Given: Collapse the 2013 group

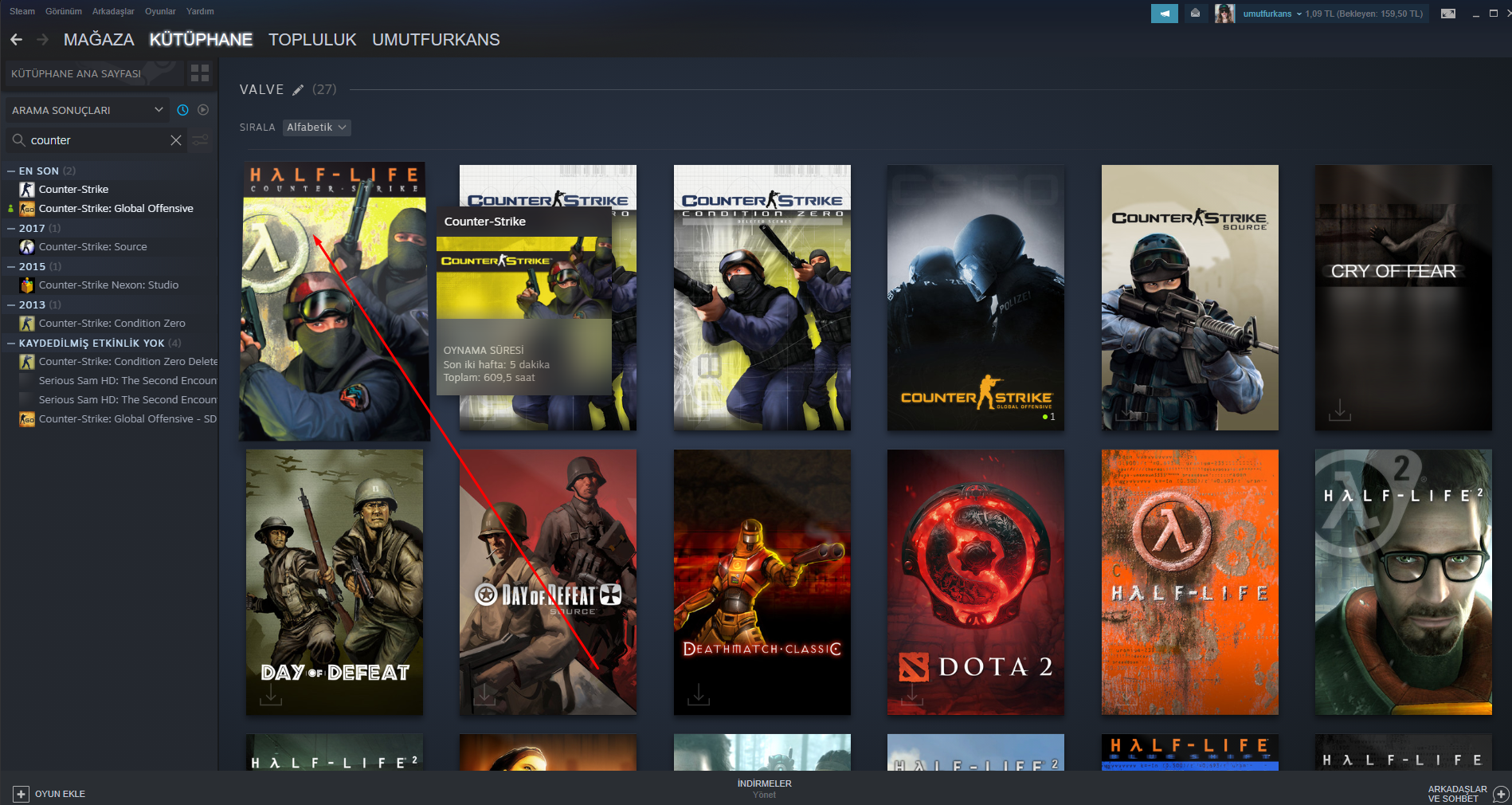Looking at the screenshot, I should tap(11, 304).
